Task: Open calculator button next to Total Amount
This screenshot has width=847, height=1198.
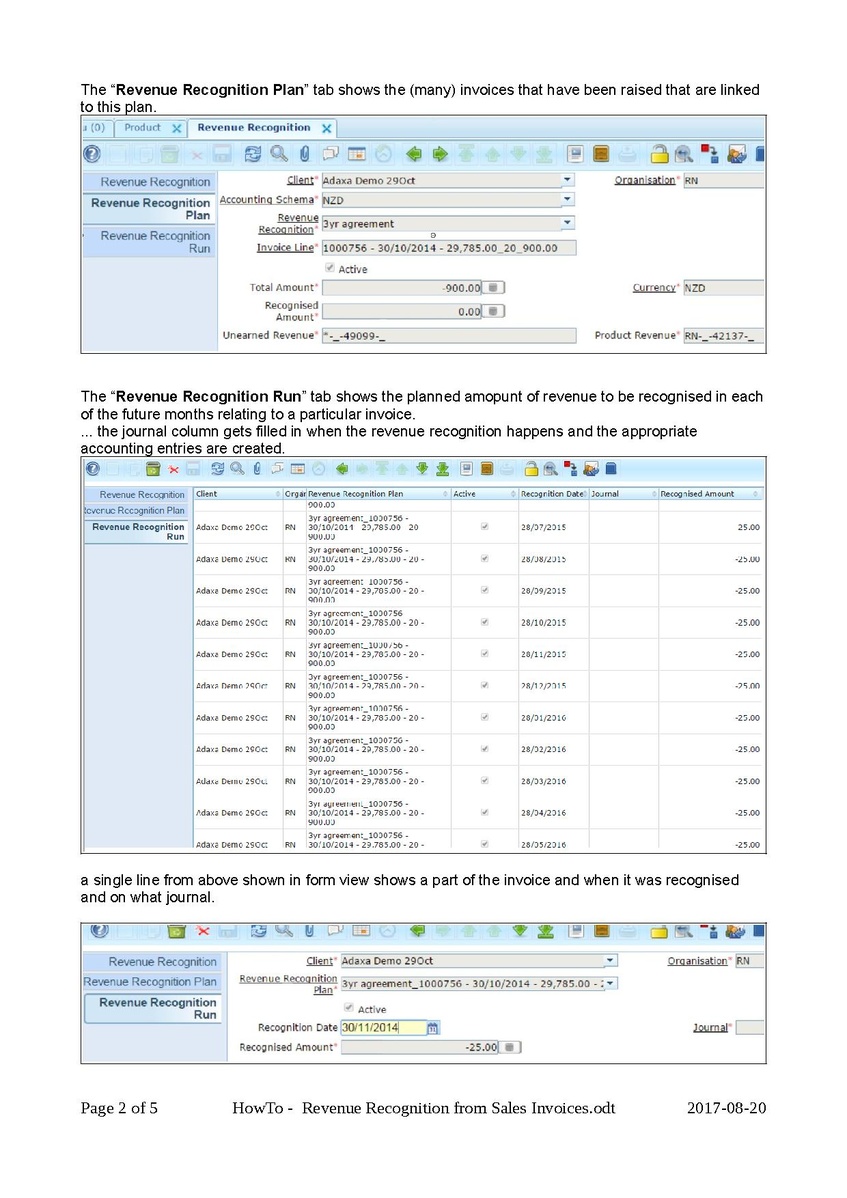Action: 494,288
